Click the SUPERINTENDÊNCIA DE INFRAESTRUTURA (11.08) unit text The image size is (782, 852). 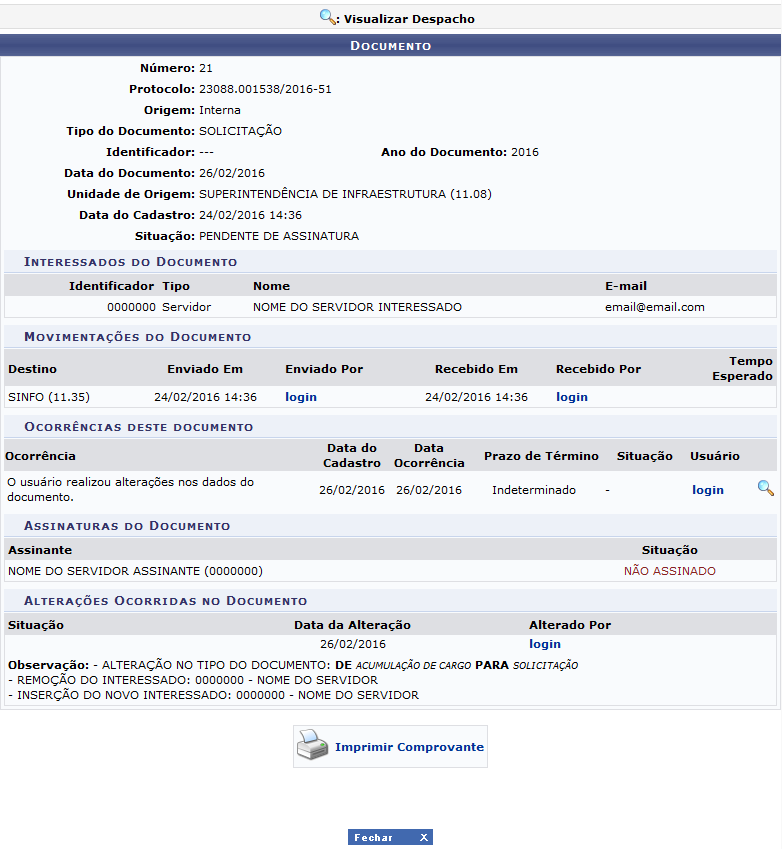(345, 194)
